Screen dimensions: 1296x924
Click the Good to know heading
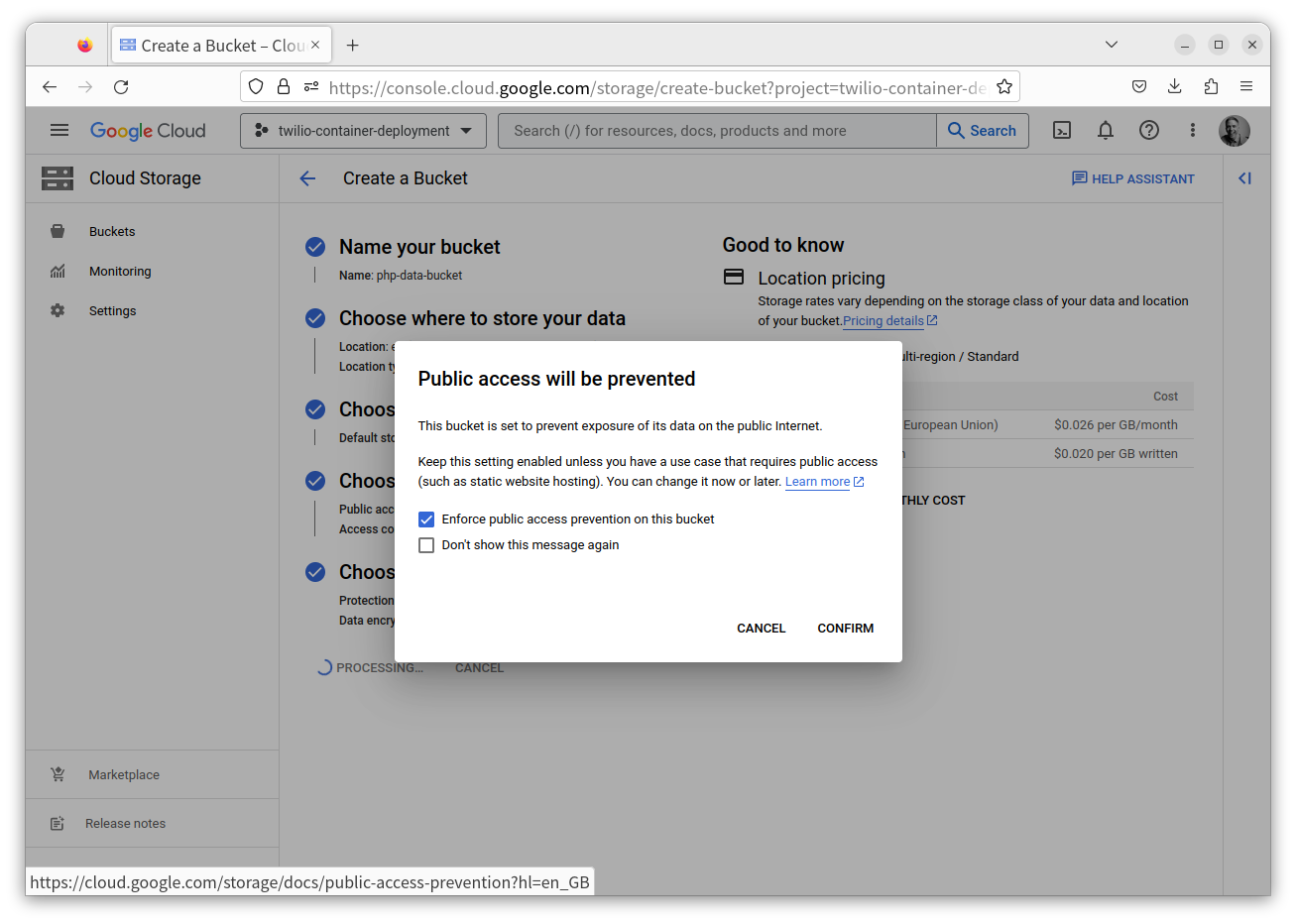783,245
